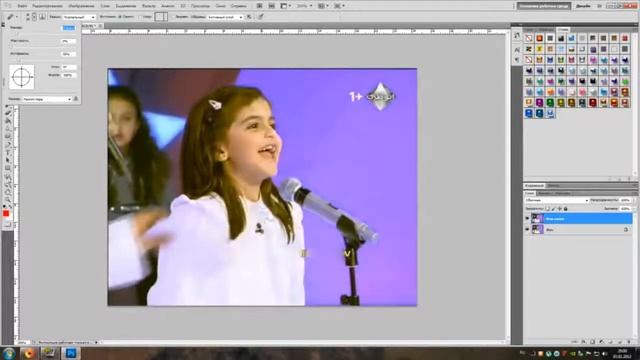Open the layer blend mode dropdown
640x360 pixels.
557,200
